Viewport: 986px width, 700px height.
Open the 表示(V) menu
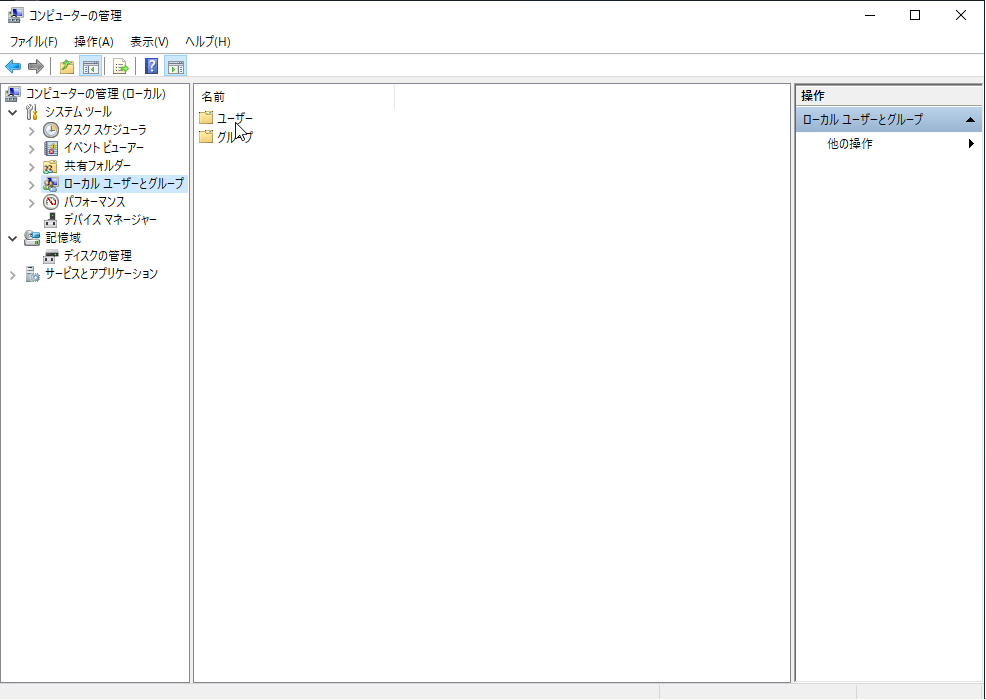(149, 42)
